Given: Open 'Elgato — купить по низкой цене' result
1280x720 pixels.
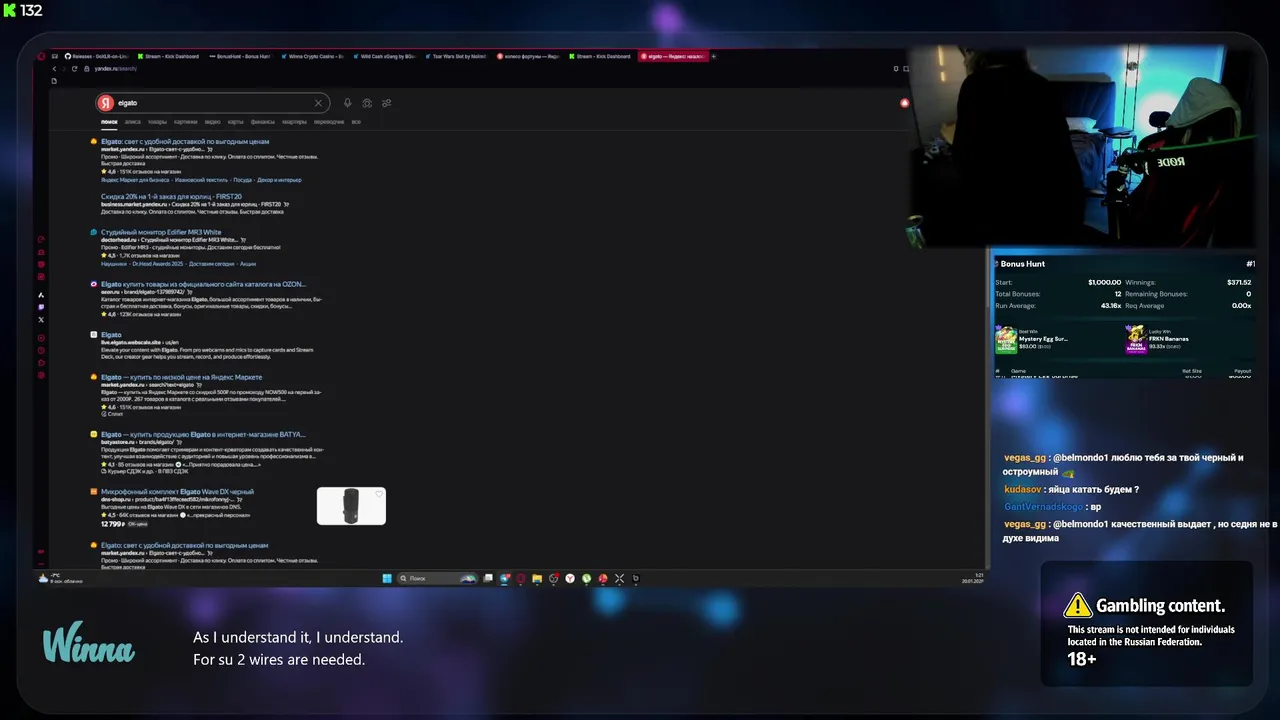Looking at the screenshot, I should point(181,377).
